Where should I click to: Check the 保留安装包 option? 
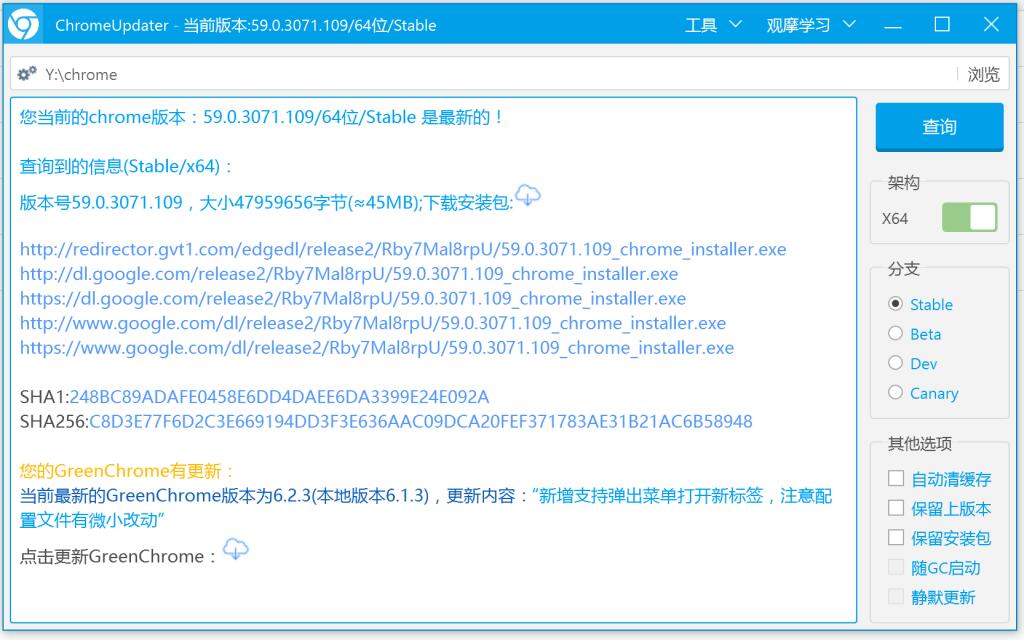[x=896, y=538]
